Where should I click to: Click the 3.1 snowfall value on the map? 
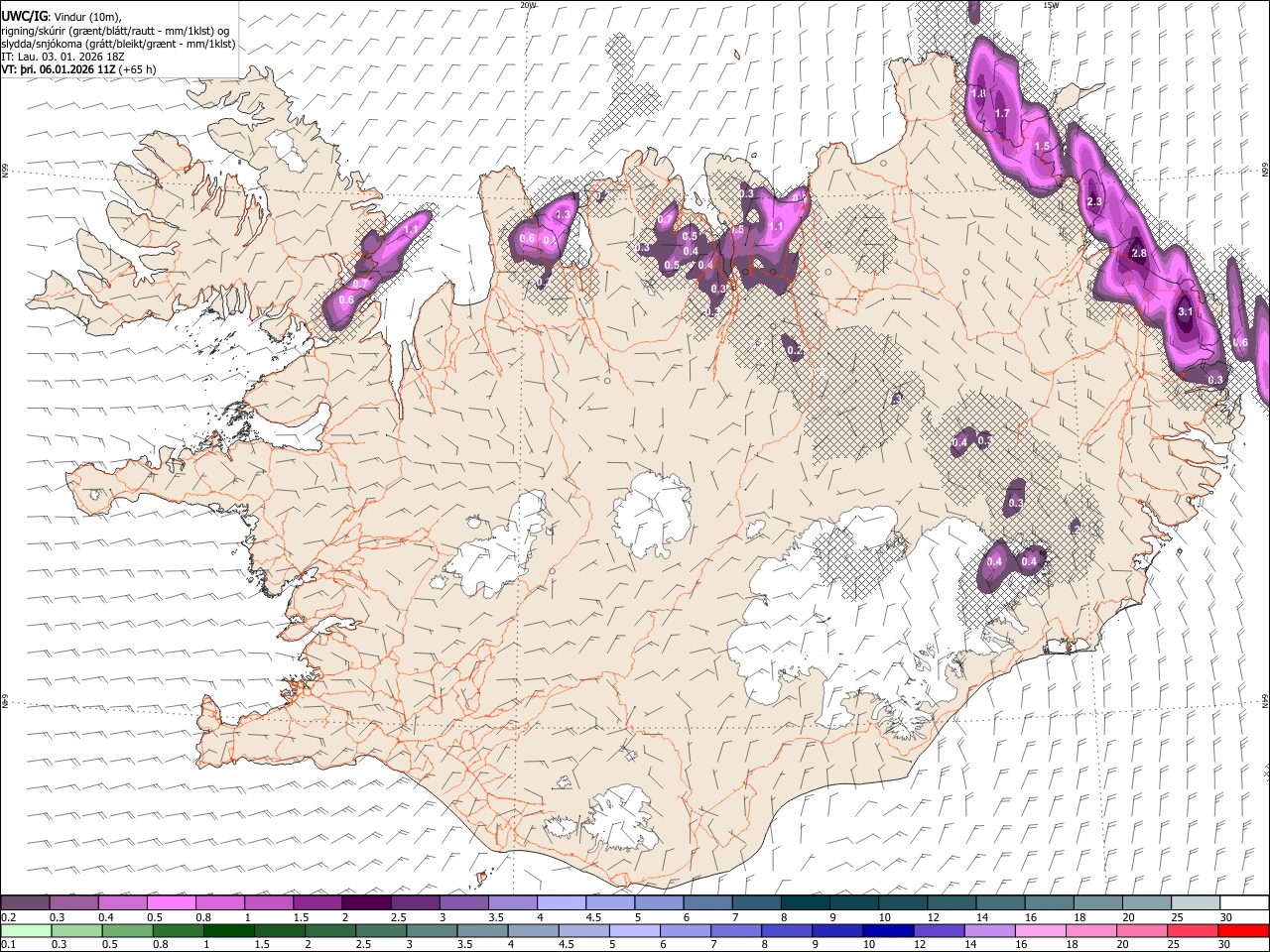(x=1185, y=311)
